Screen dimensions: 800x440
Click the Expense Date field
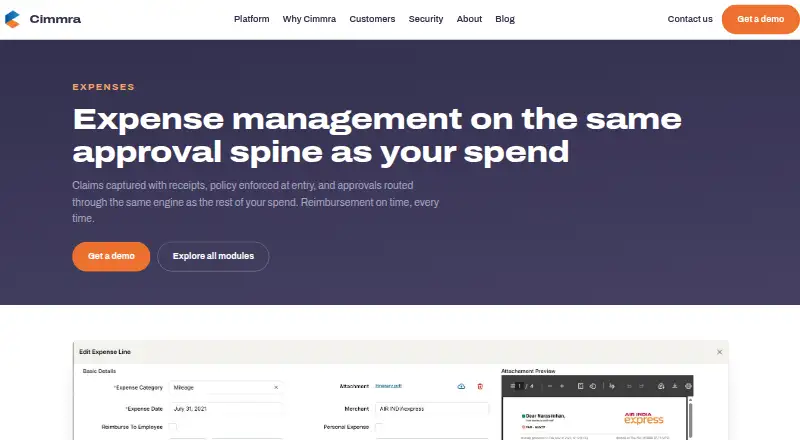tap(226, 408)
